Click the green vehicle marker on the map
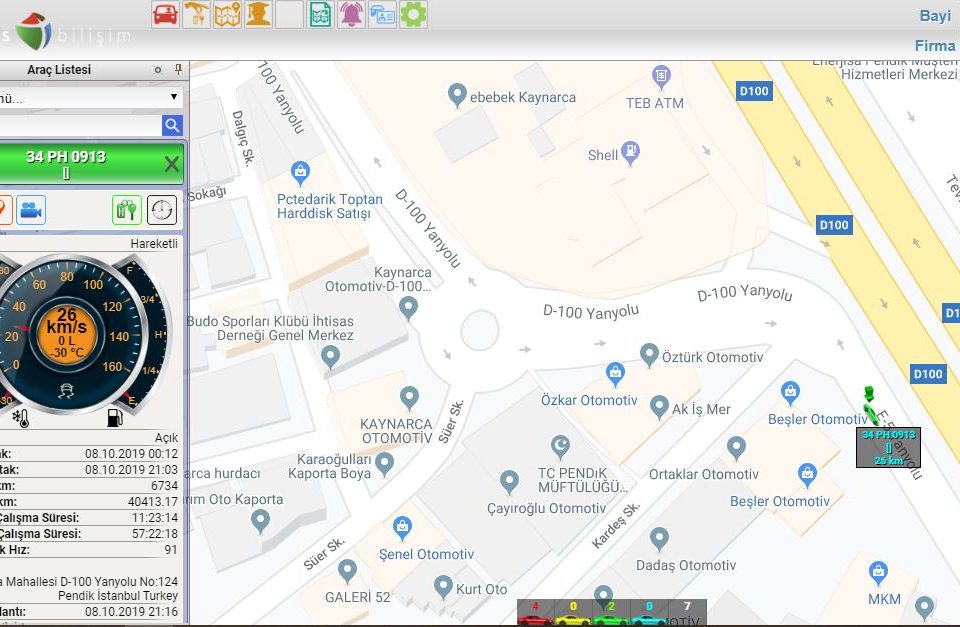960x627 pixels. (870, 405)
